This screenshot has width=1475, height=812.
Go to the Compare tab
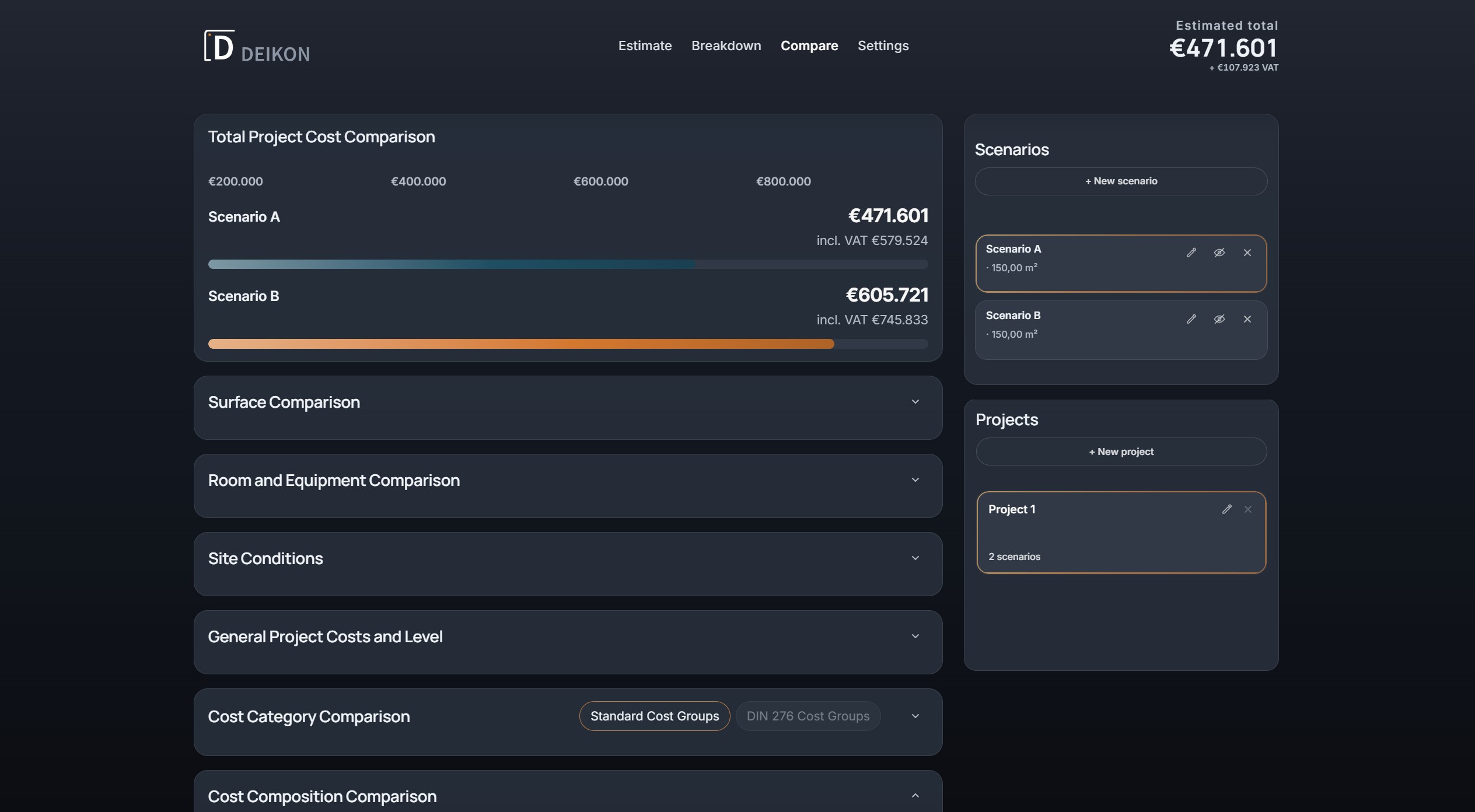pos(809,45)
